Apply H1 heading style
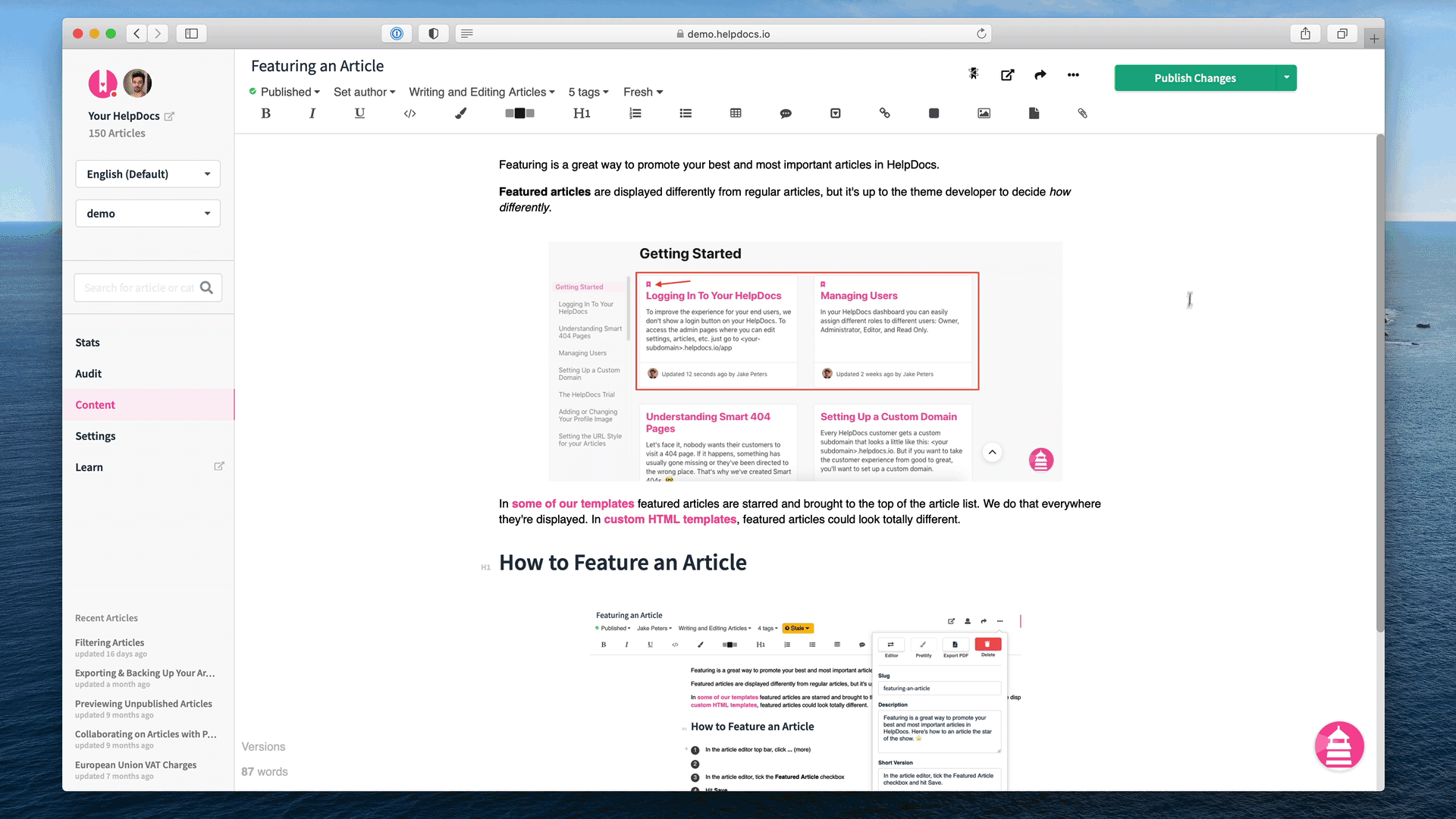 tap(582, 113)
